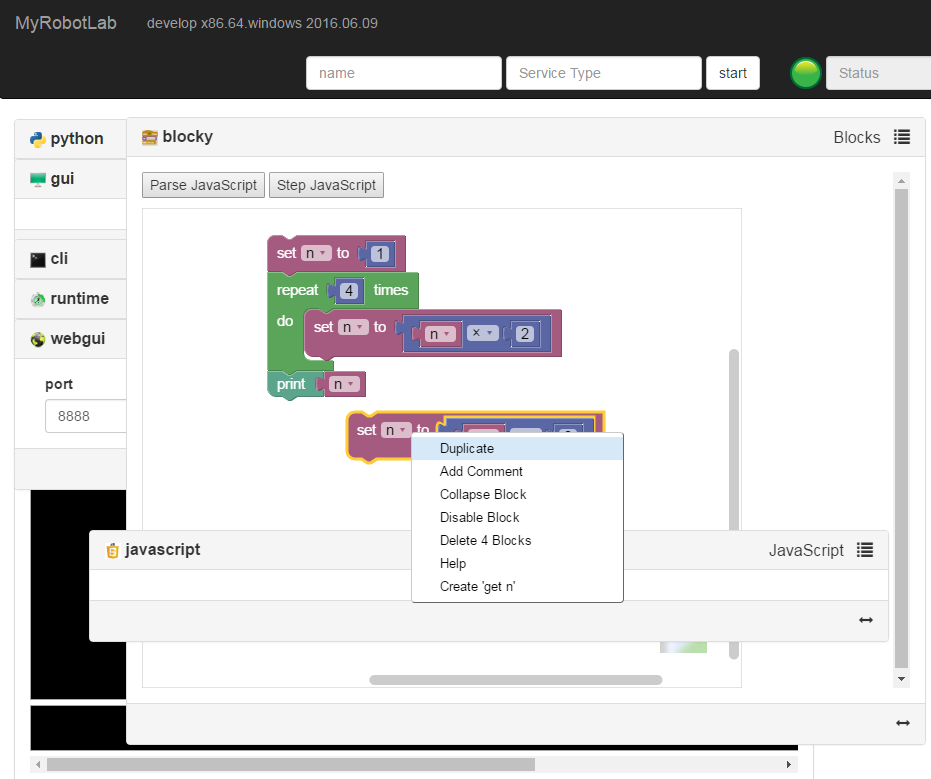Click the Blockly workspace vertical scrollbar
The height and width of the screenshot is (779, 931).
coord(734,504)
